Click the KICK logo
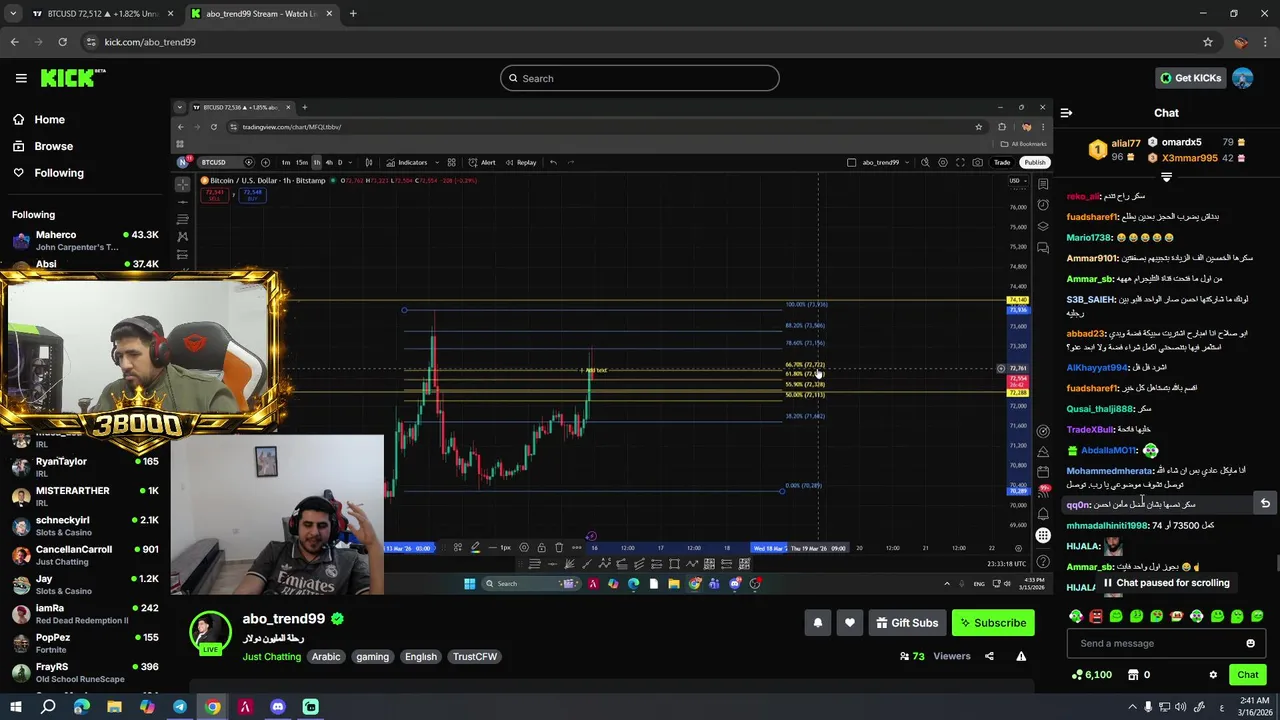 (72, 78)
